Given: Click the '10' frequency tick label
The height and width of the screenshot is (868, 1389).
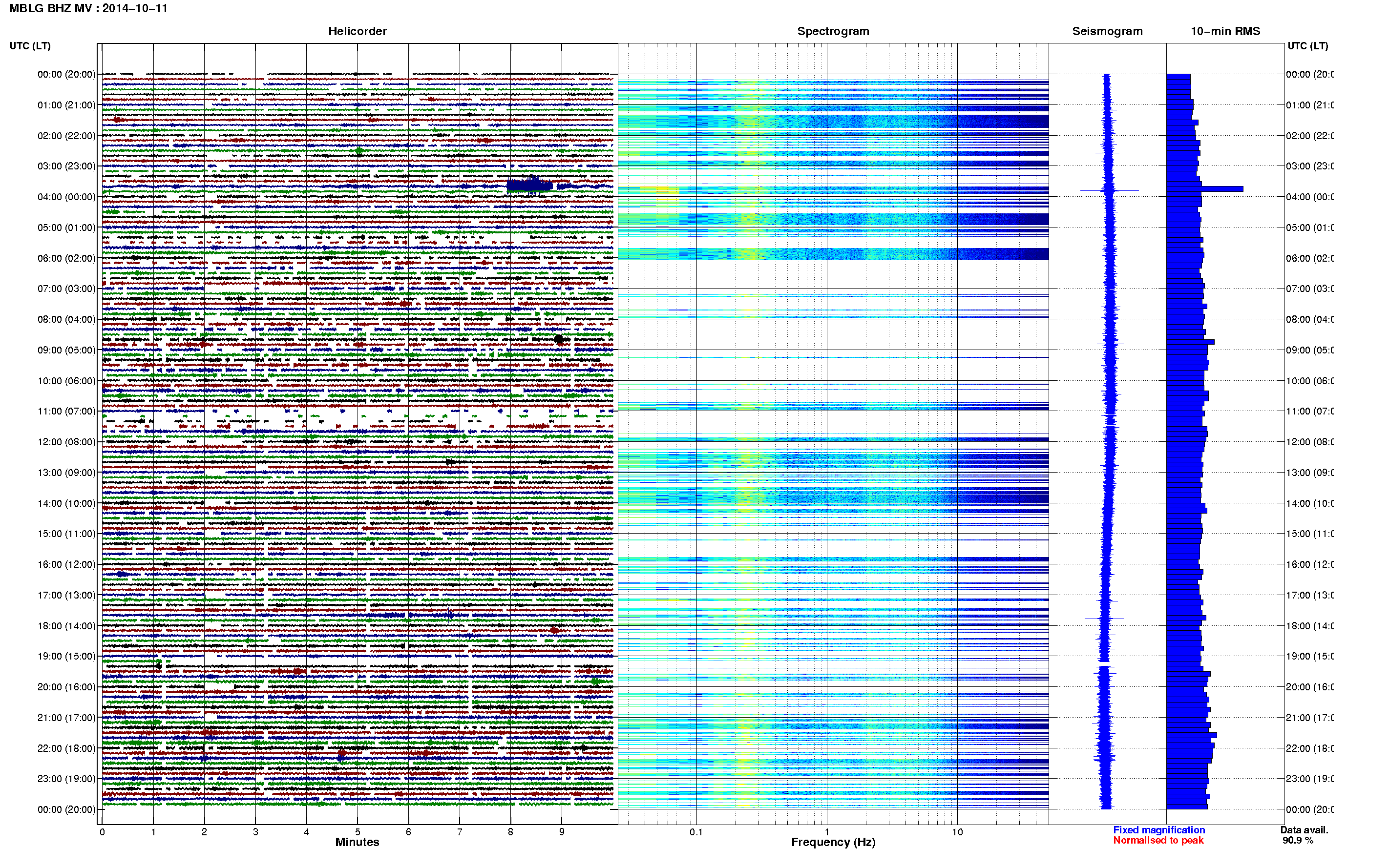Looking at the screenshot, I should [957, 832].
